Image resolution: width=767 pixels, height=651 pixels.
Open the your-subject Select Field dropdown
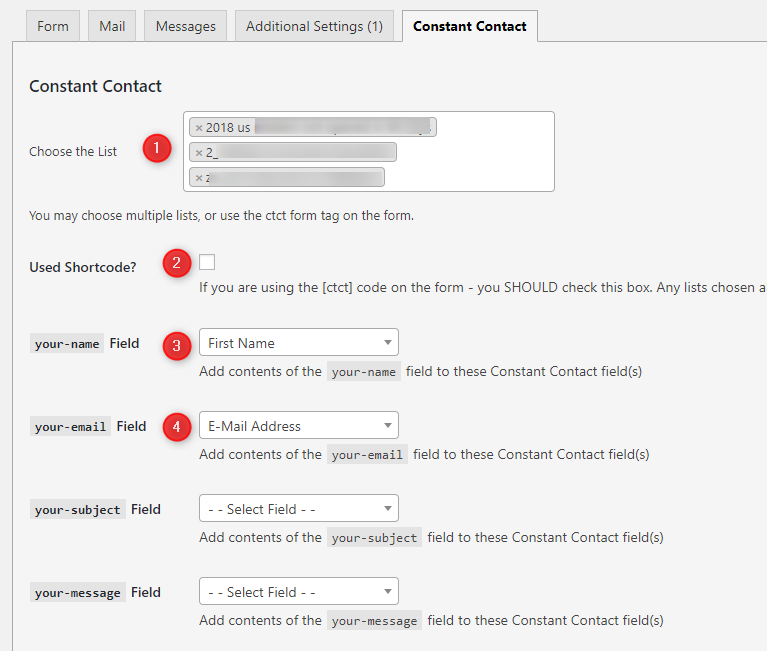[x=299, y=508]
